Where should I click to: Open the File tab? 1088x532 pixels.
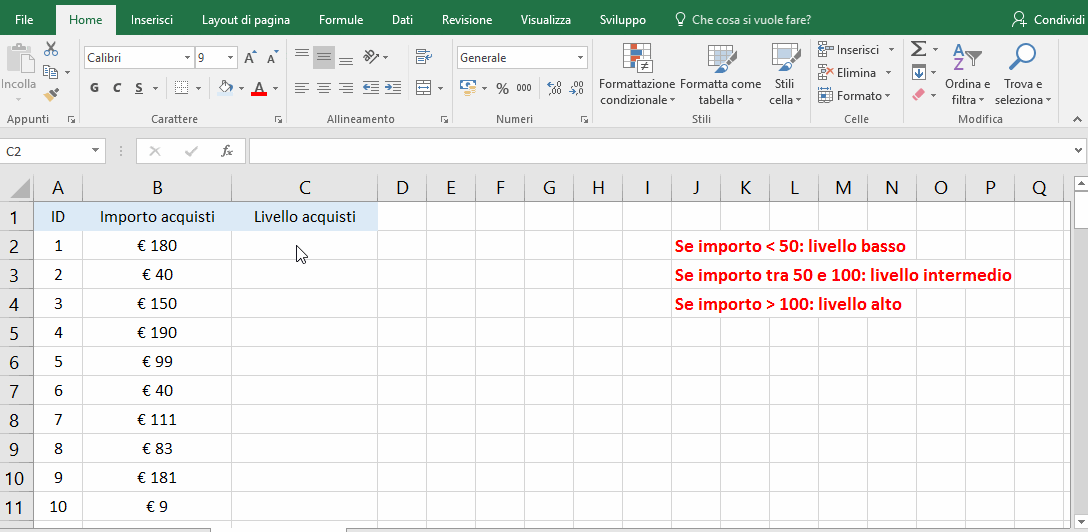click(x=24, y=19)
